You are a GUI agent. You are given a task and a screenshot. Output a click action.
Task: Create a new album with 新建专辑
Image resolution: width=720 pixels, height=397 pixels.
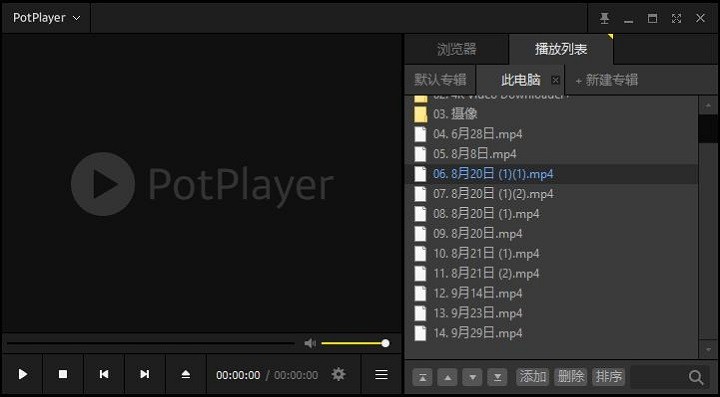607,80
